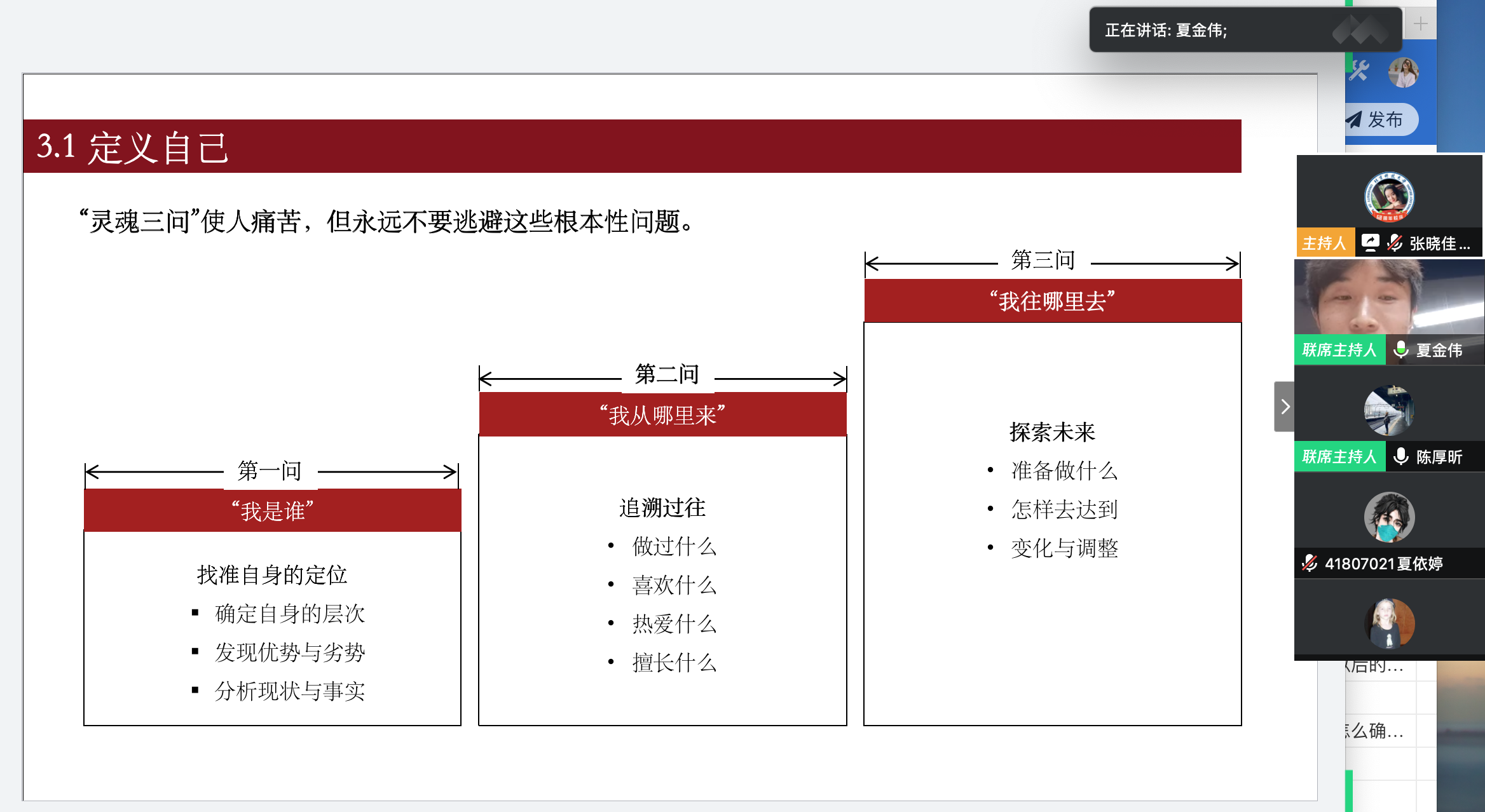Click the microphone icon next to 陈厚昕
The image size is (1485, 812).
coord(1400,456)
